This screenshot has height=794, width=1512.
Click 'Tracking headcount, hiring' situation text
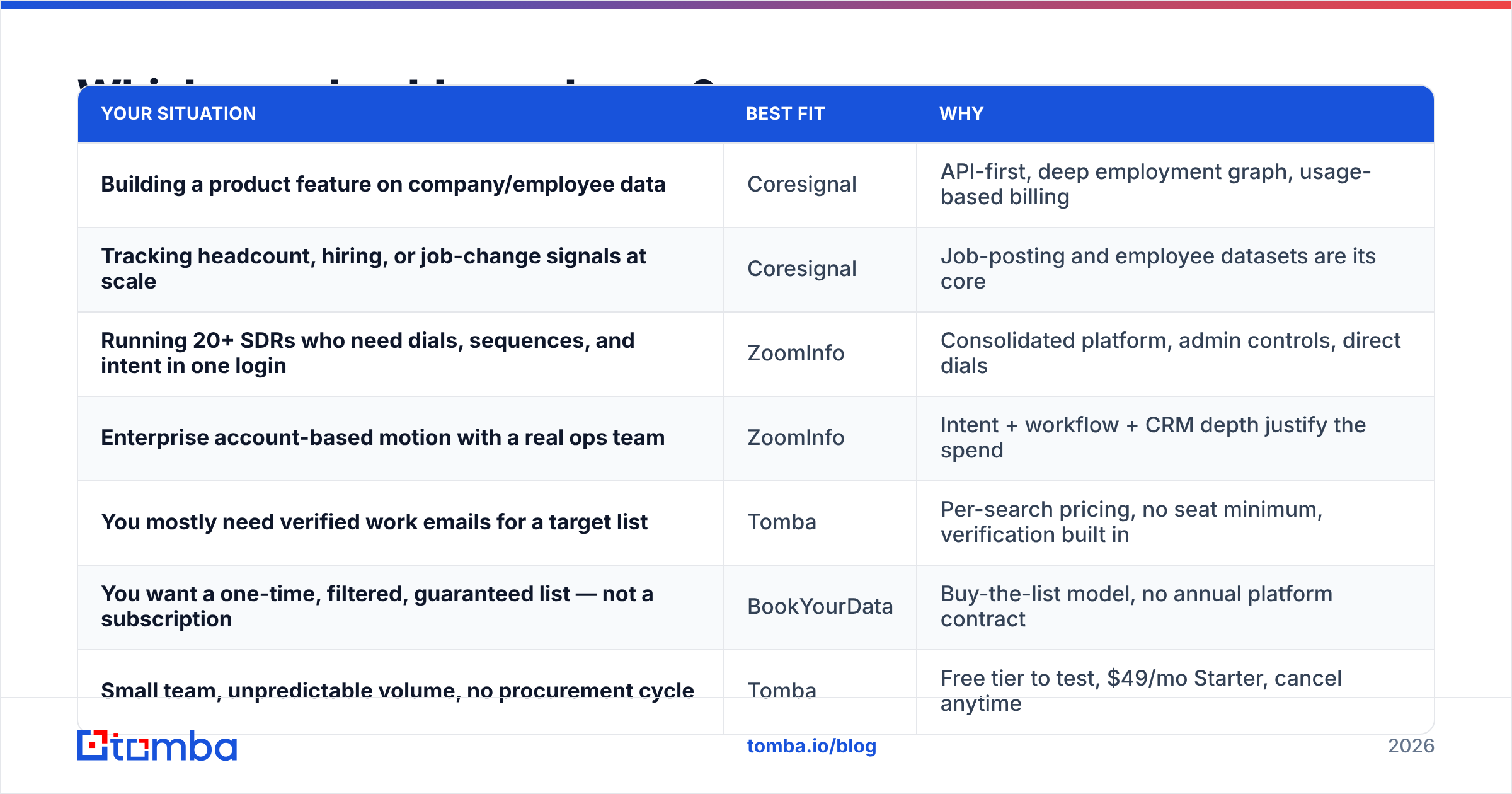(374, 268)
